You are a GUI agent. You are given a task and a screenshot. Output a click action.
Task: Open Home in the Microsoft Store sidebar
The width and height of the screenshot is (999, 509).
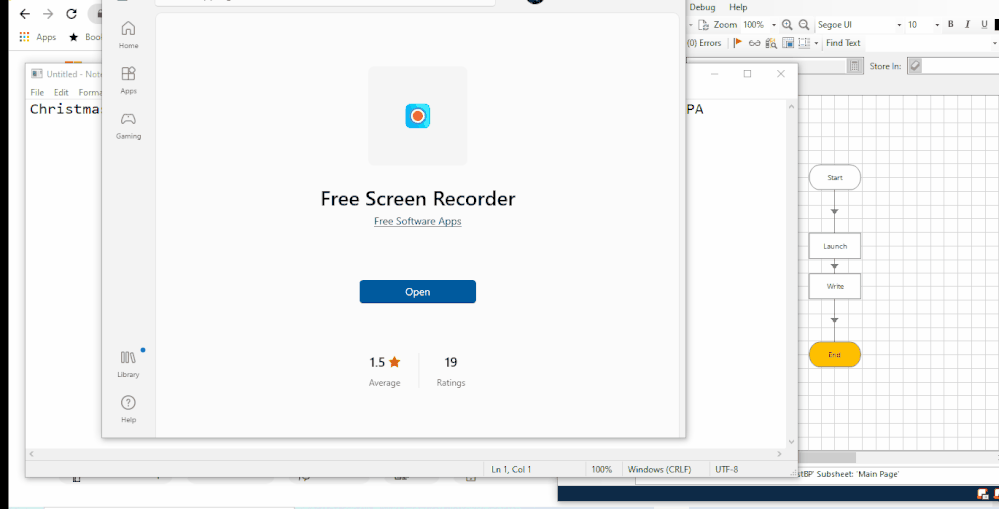(x=128, y=35)
